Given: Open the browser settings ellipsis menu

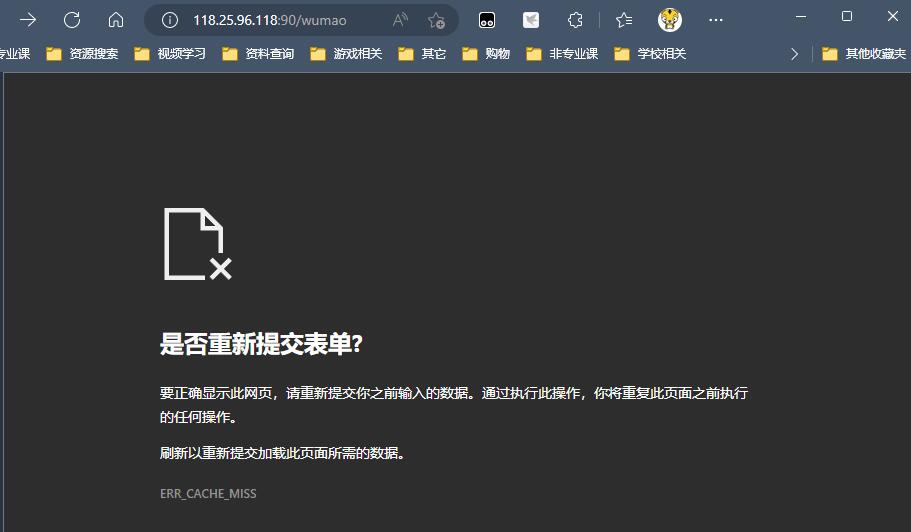Looking at the screenshot, I should [x=715, y=20].
